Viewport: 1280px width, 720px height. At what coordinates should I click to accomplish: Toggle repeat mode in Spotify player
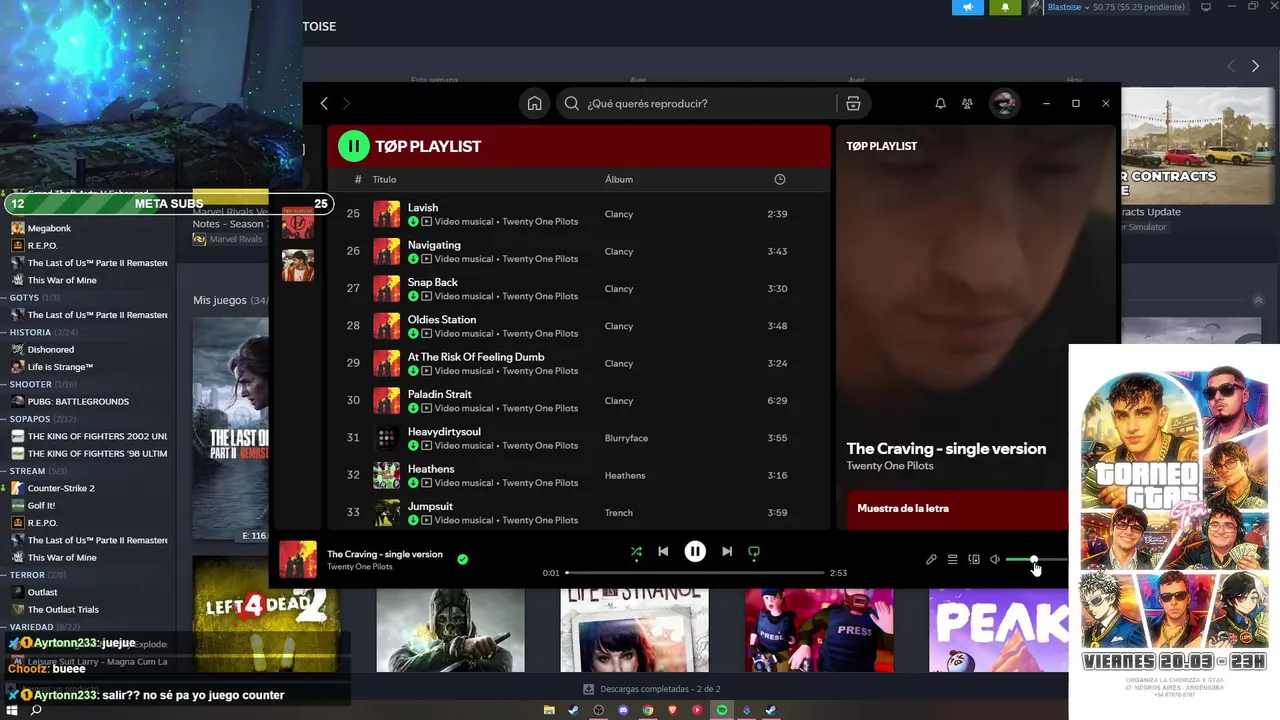click(x=754, y=551)
